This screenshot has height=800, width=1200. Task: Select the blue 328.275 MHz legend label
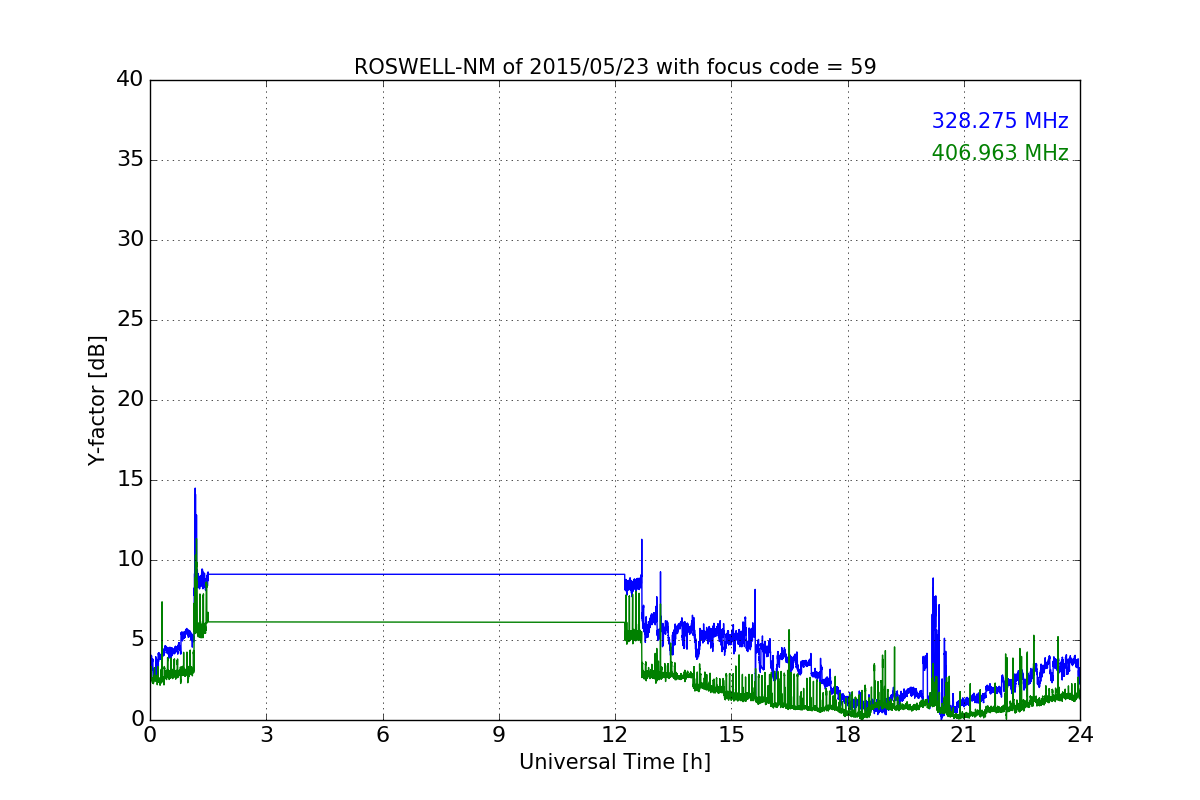tap(1000, 121)
